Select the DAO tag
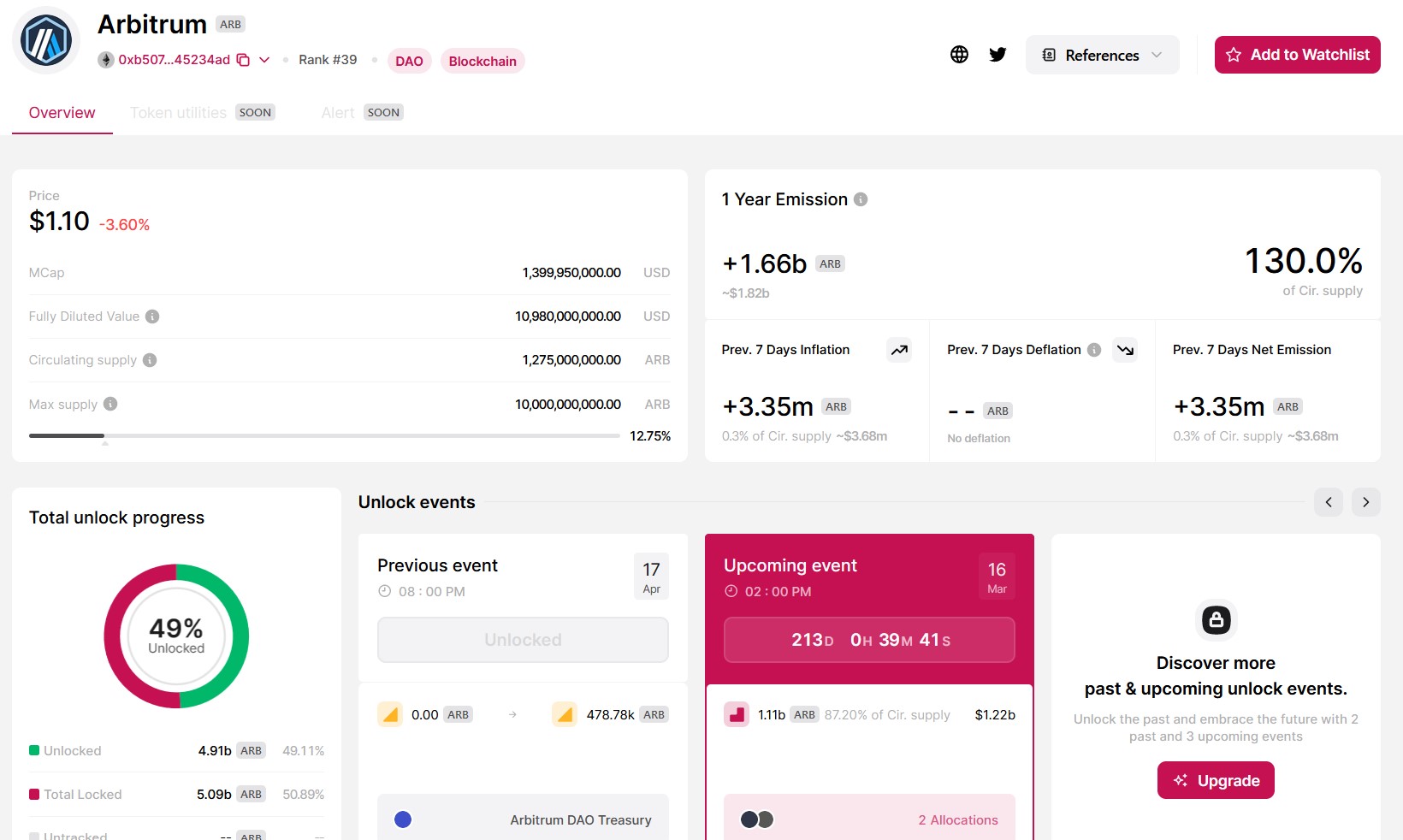 (x=409, y=61)
